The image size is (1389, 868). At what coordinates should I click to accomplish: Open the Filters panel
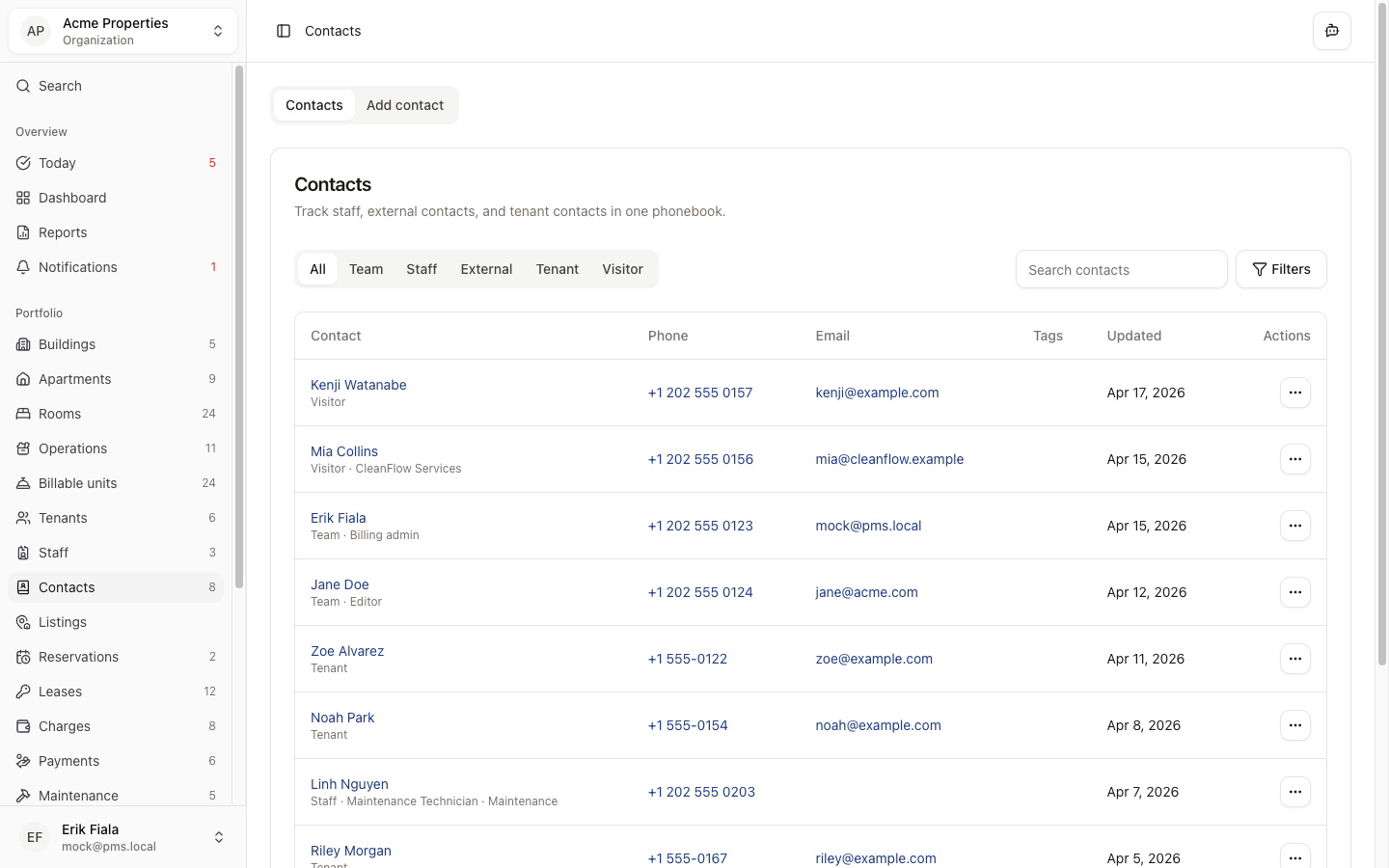(1281, 269)
